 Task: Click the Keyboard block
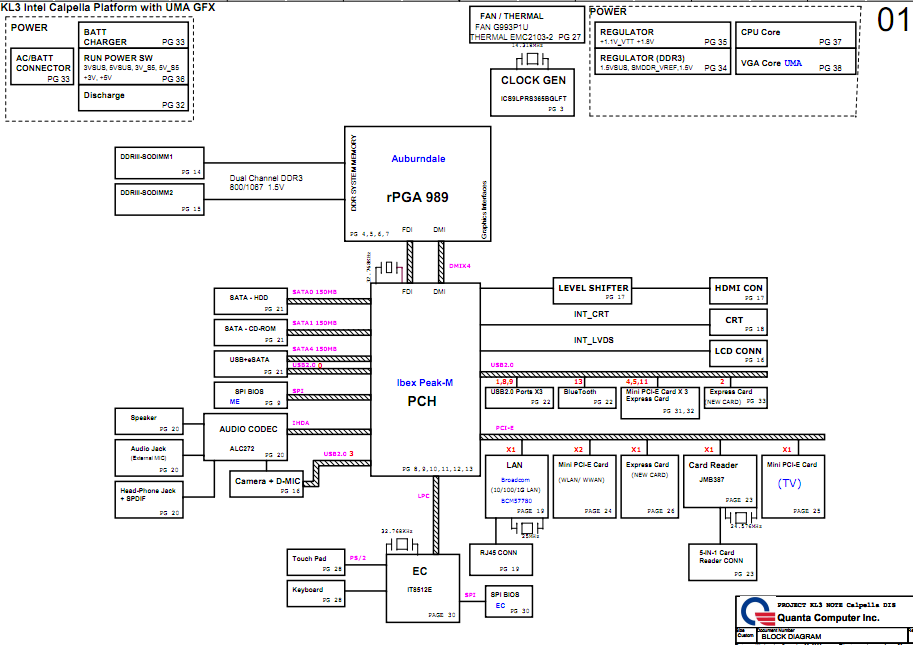point(316,593)
